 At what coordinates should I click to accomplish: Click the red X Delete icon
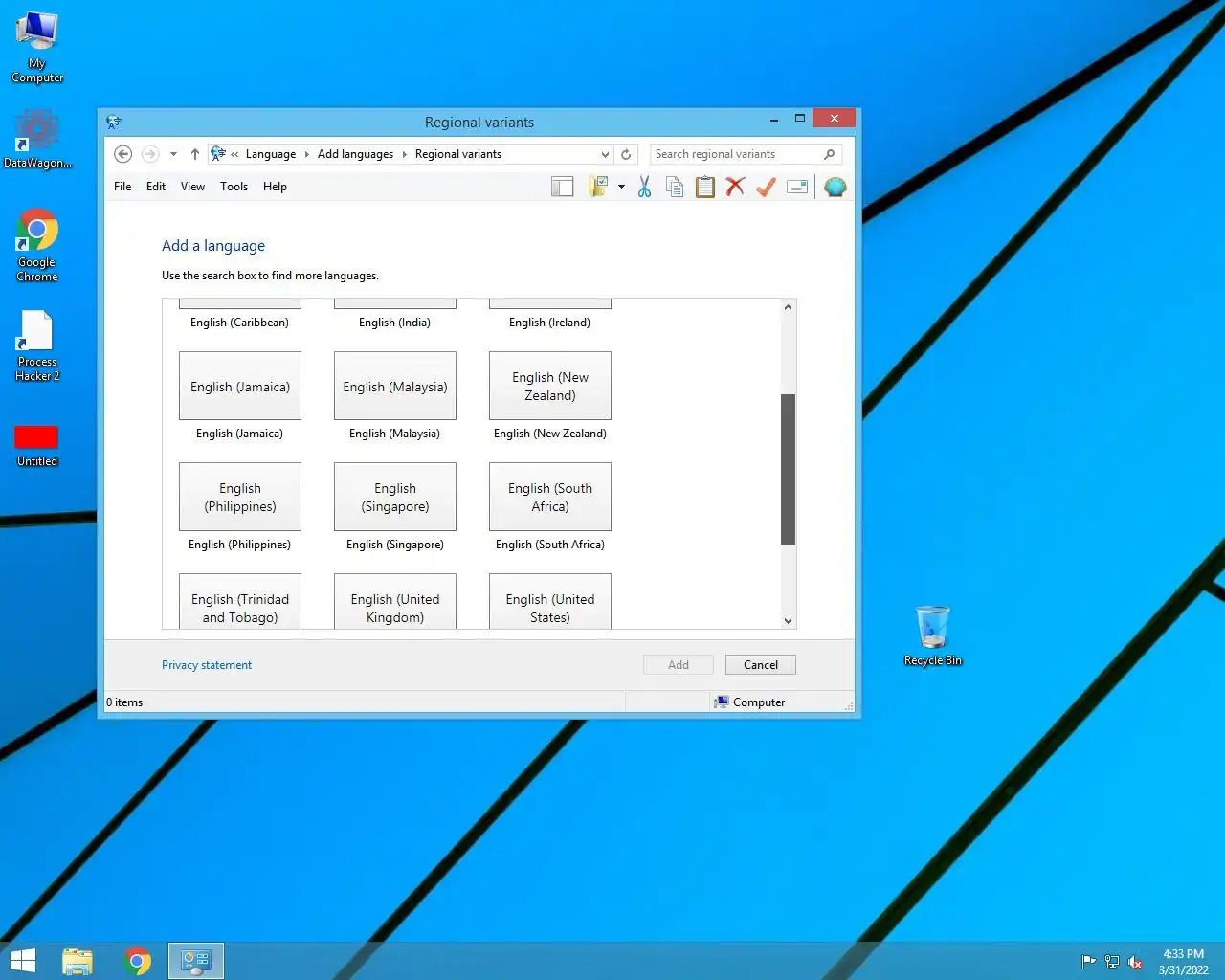coord(735,187)
